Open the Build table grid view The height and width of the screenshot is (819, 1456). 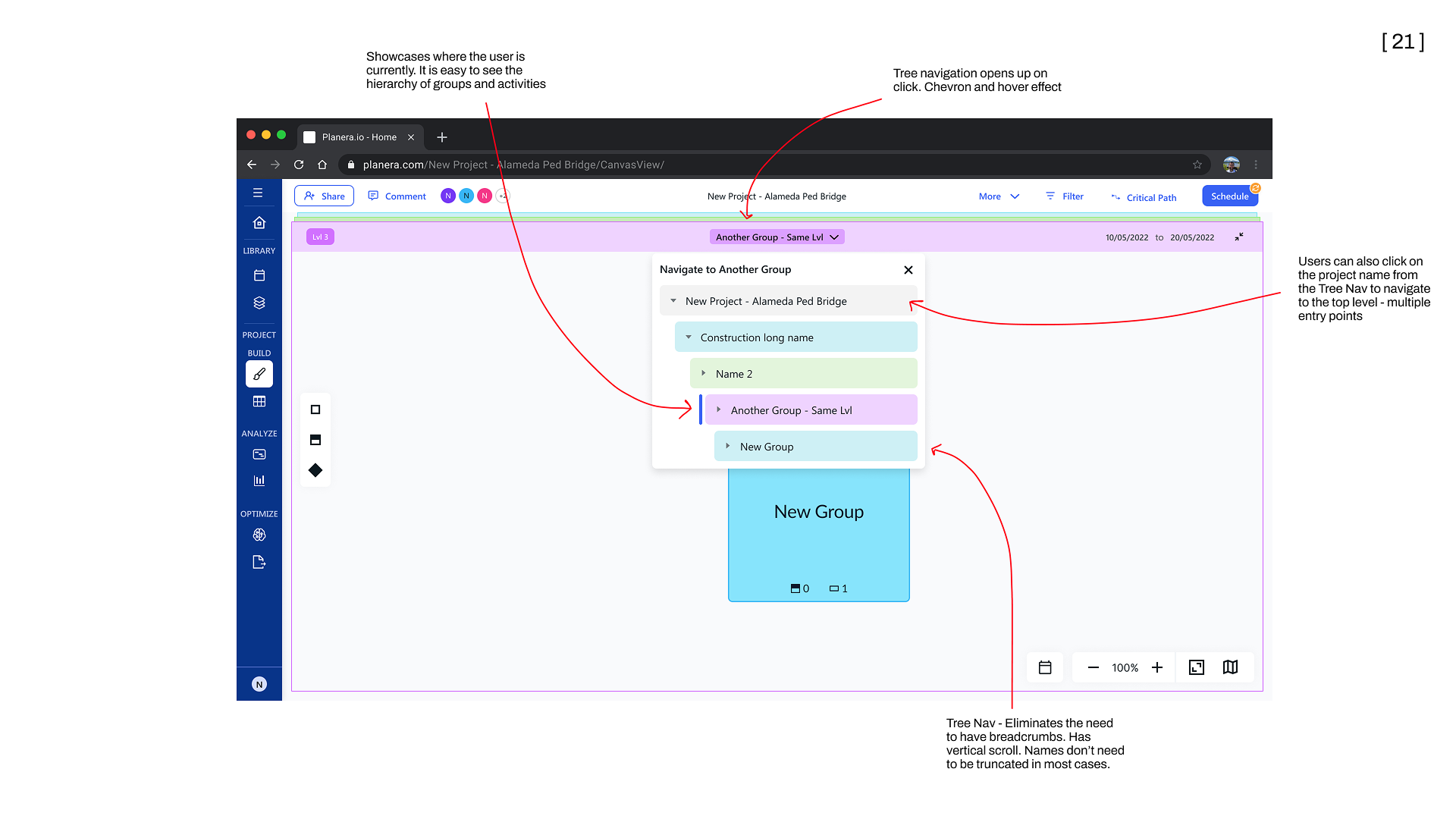coord(259,401)
